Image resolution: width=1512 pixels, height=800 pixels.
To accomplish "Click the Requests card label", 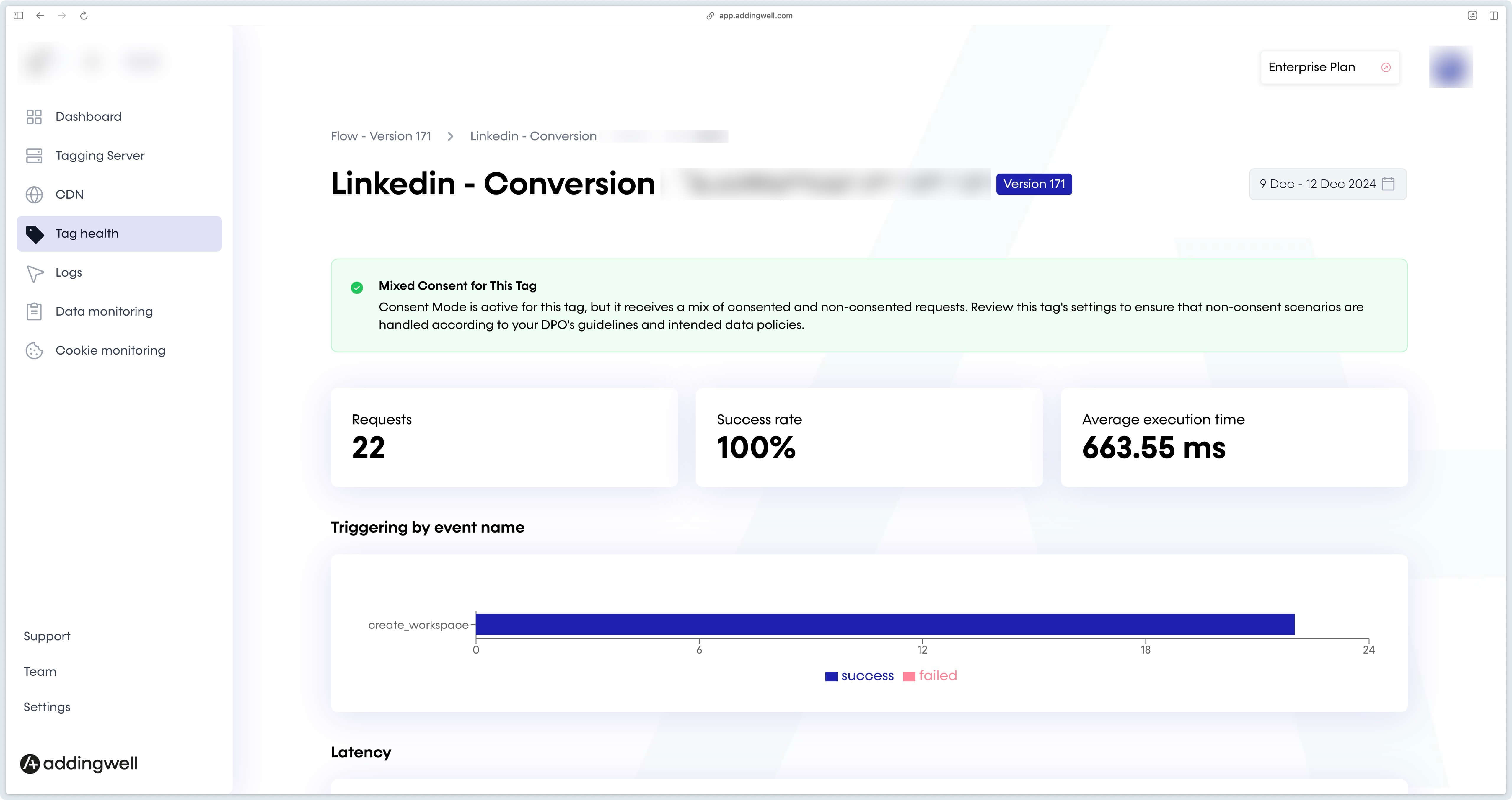I will click(x=382, y=420).
